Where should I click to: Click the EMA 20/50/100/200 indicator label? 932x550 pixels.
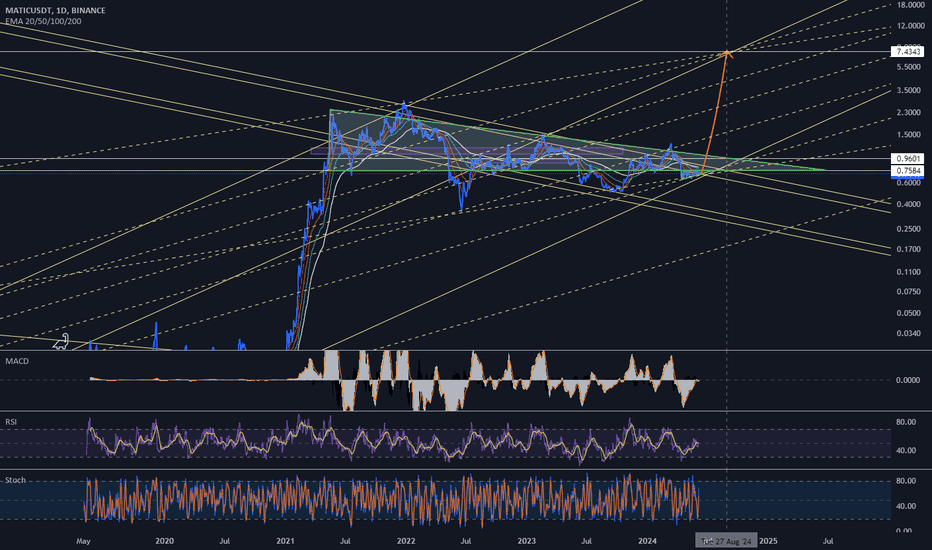[43, 21]
